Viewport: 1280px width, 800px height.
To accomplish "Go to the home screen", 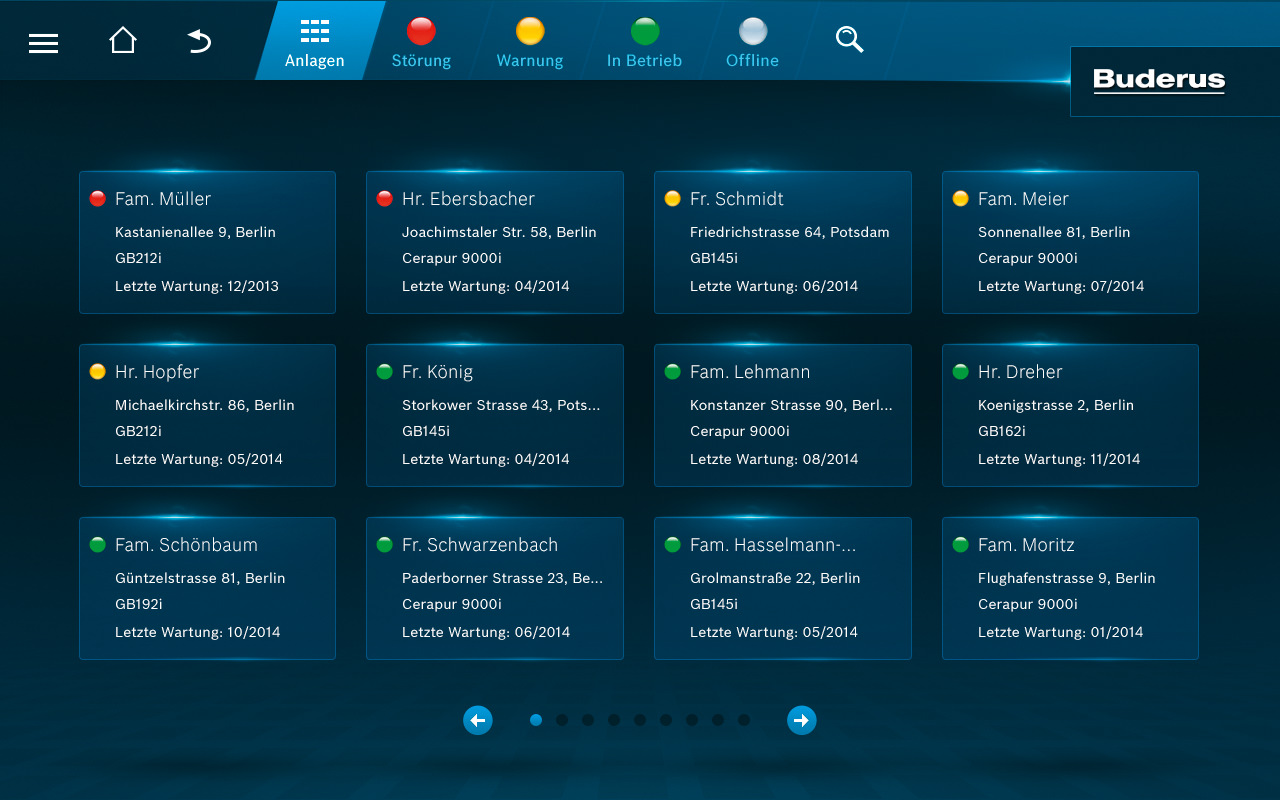I will tap(123, 41).
